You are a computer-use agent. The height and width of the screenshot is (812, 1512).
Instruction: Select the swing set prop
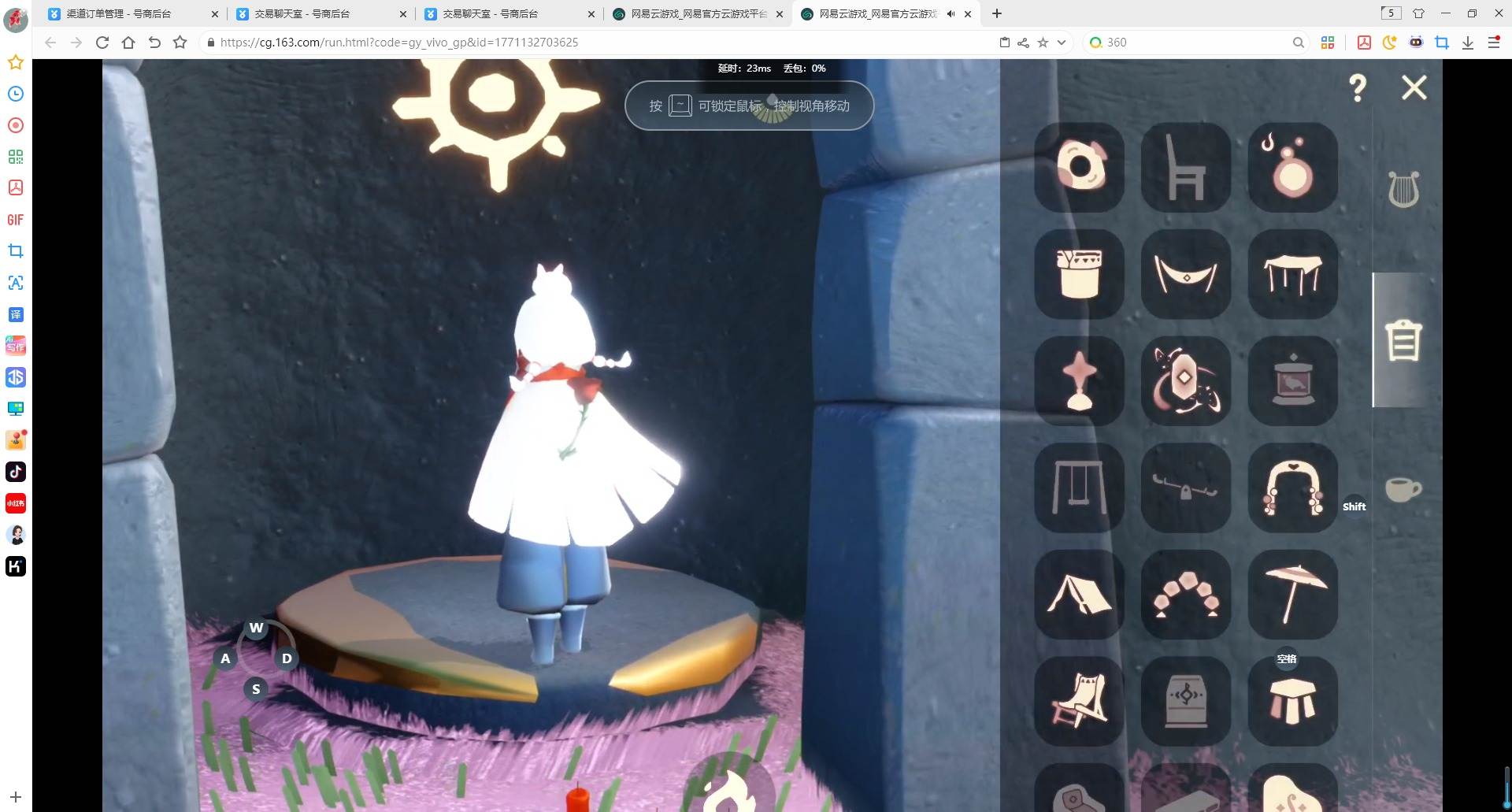(1079, 488)
